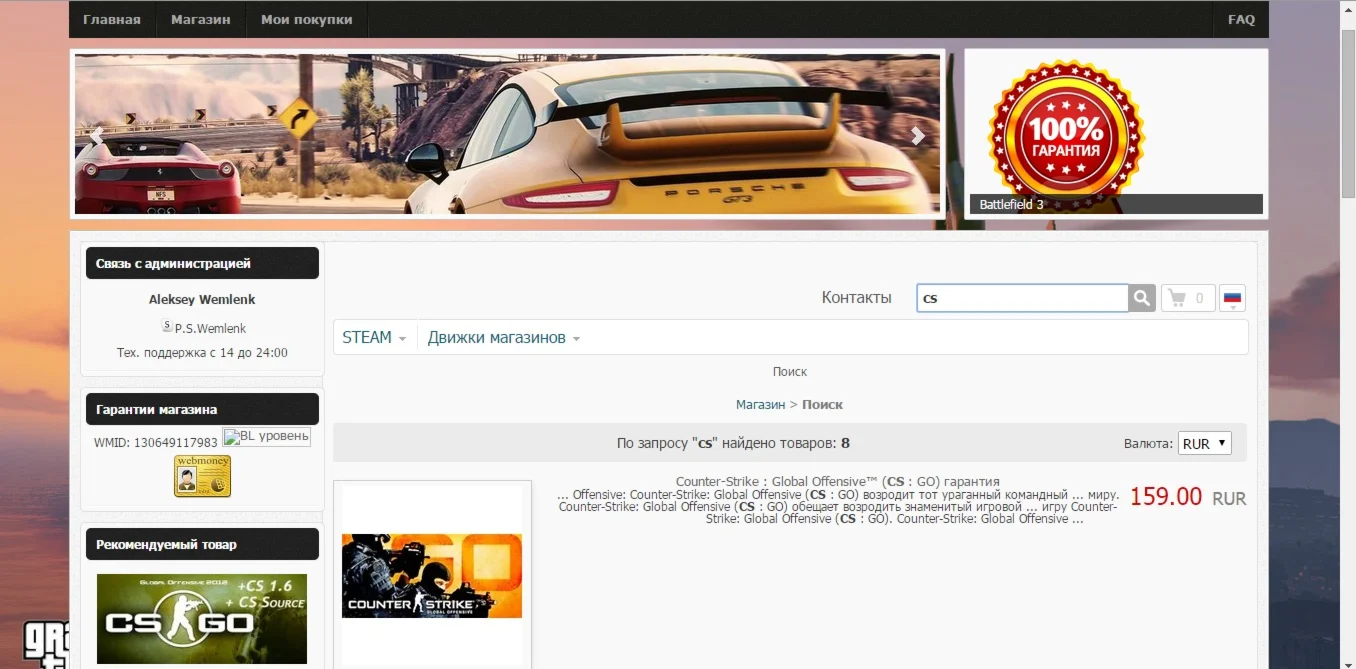
Task: Click the Гарантии магазина header
Action: [202, 409]
